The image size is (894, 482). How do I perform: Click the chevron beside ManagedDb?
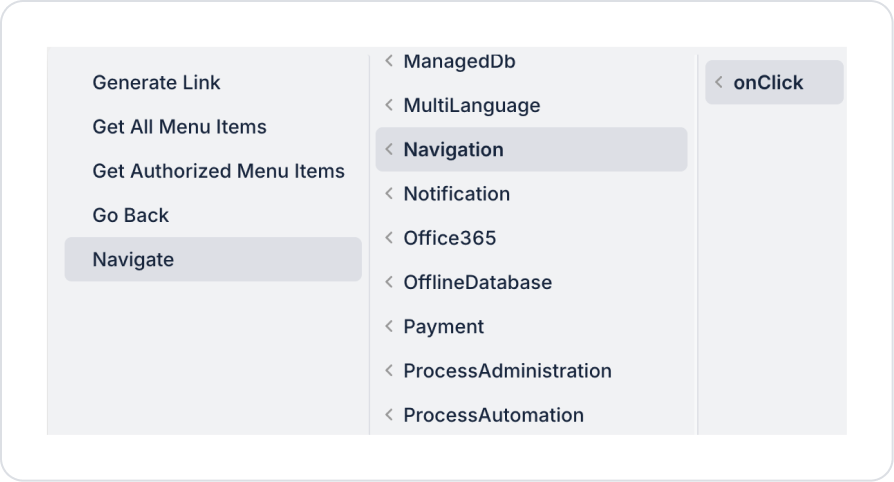(389, 62)
